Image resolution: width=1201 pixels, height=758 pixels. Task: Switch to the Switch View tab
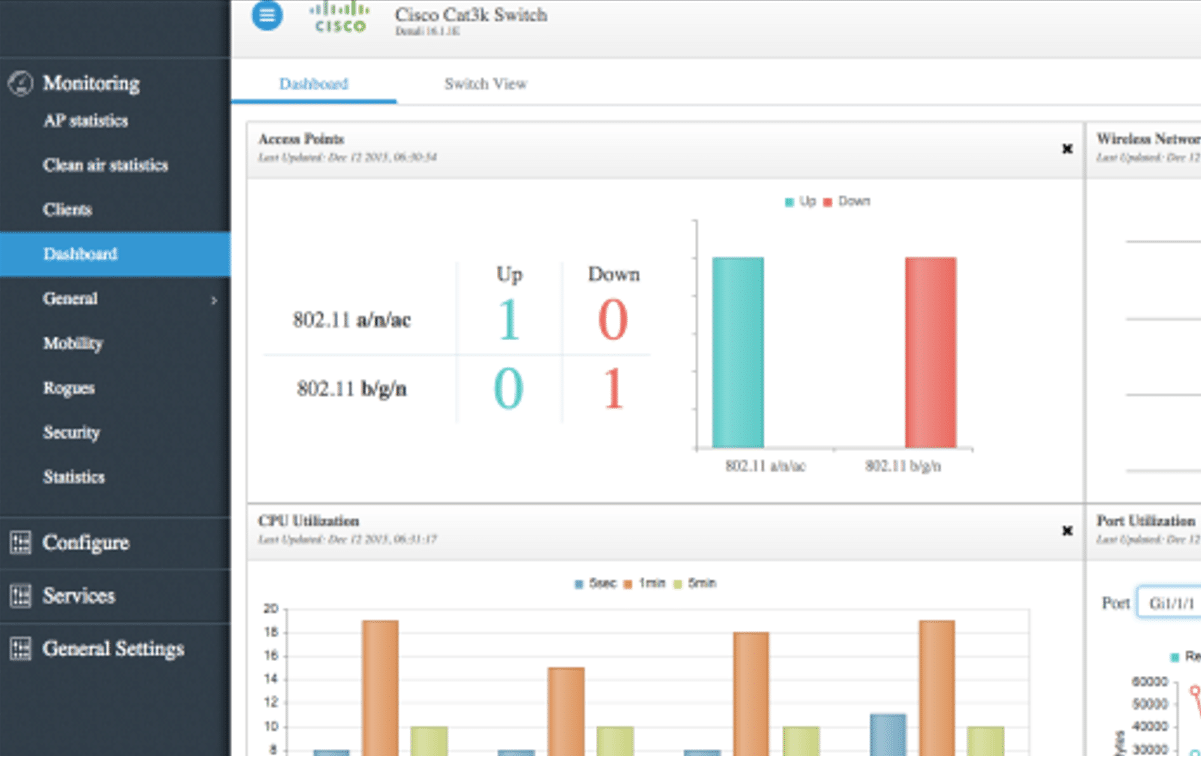tap(485, 84)
